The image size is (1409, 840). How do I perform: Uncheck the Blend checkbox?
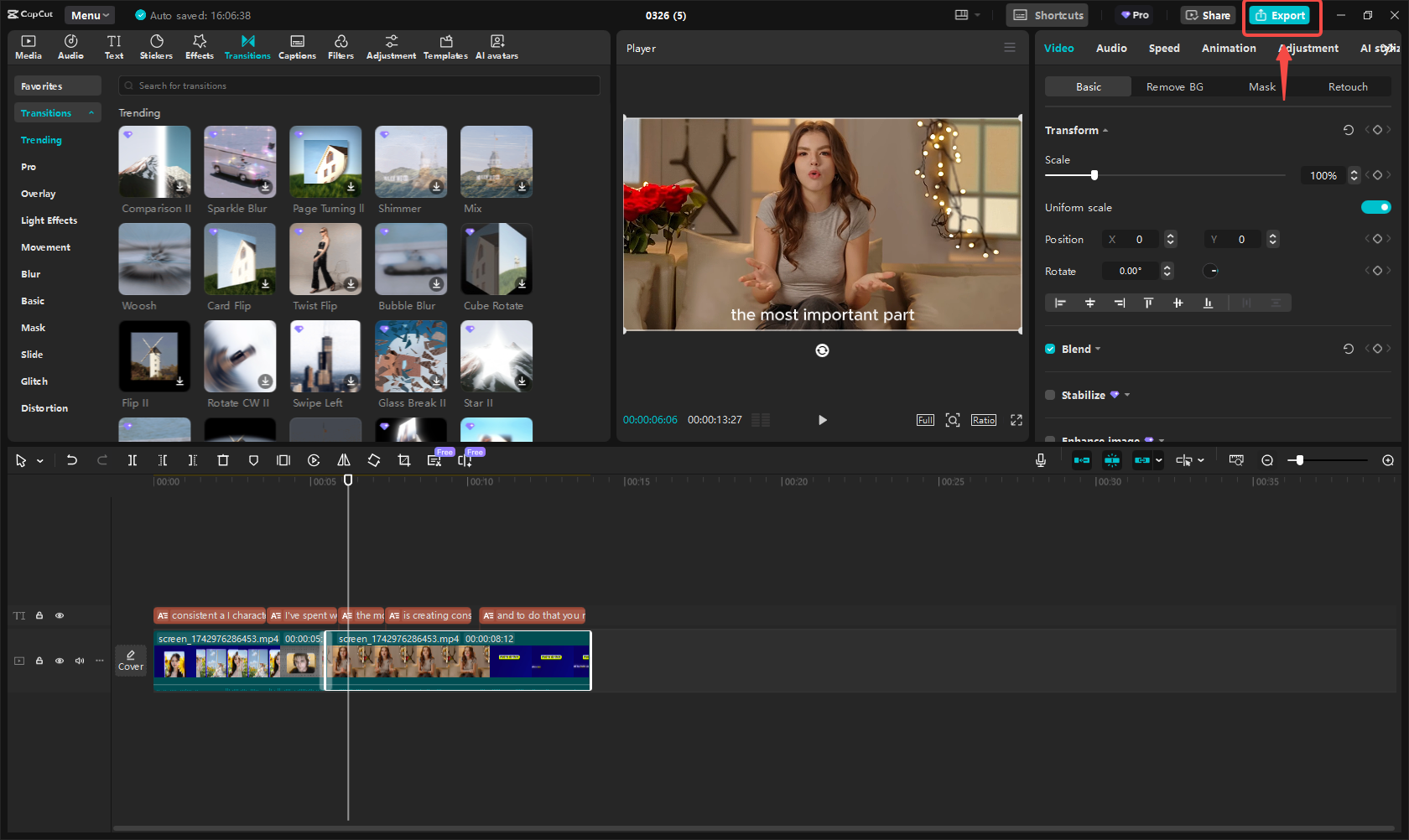[x=1050, y=349]
